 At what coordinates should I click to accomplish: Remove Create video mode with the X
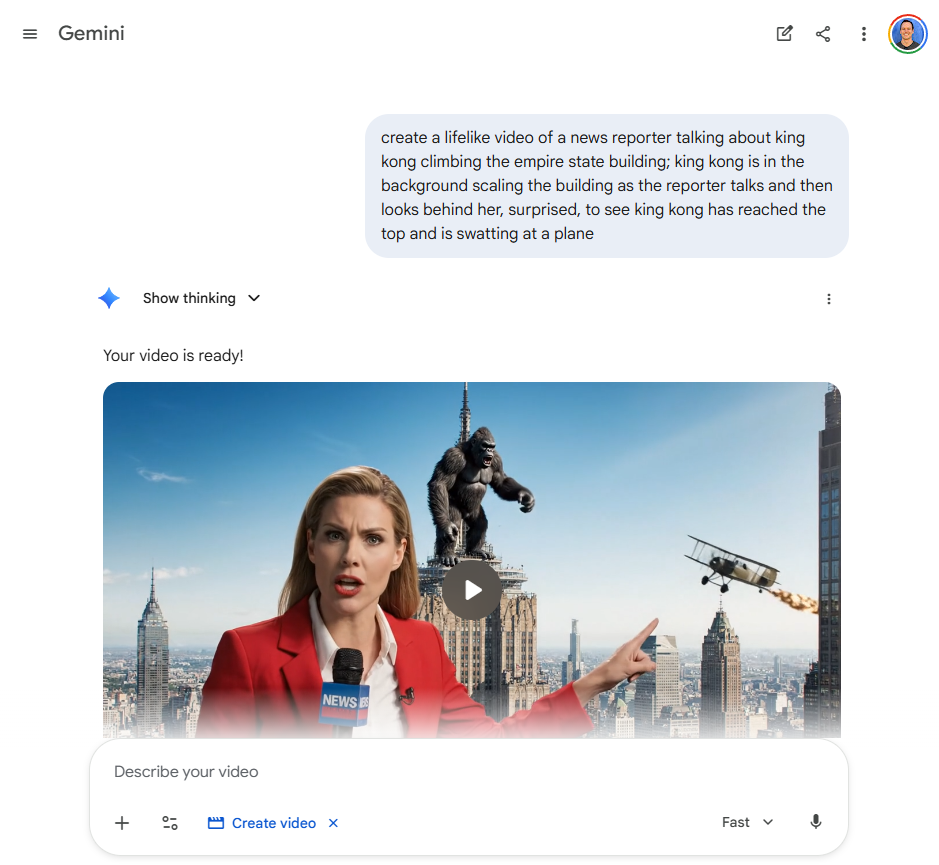click(332, 822)
